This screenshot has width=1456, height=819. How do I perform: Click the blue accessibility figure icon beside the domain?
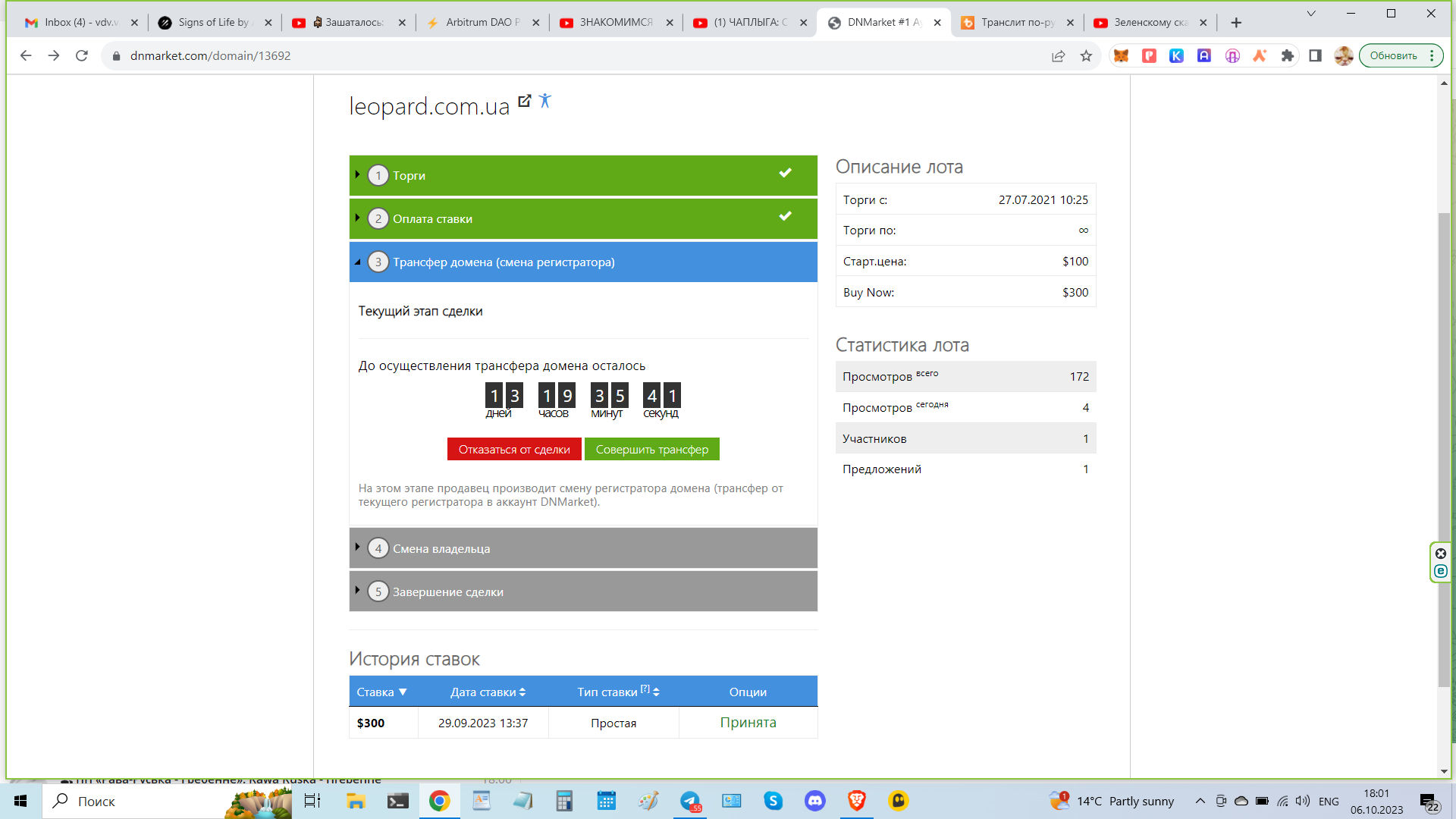545,100
